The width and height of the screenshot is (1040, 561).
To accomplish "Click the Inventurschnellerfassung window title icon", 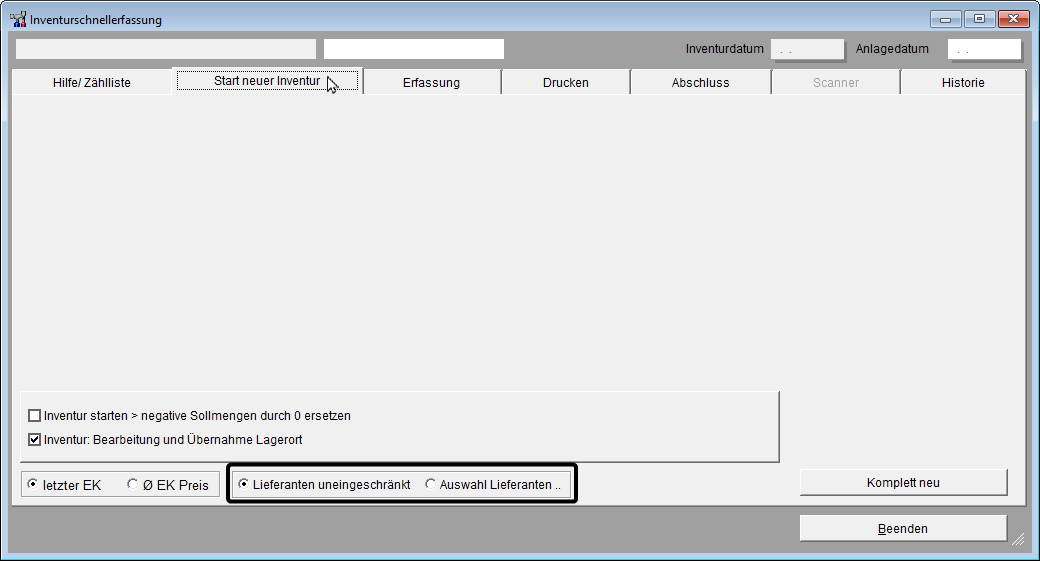I will [18, 19].
